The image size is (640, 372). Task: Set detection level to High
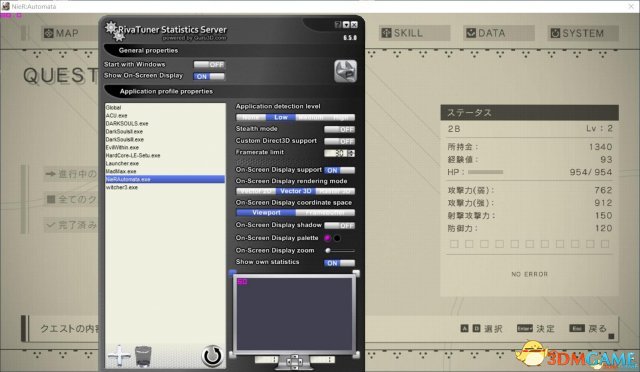[340, 117]
